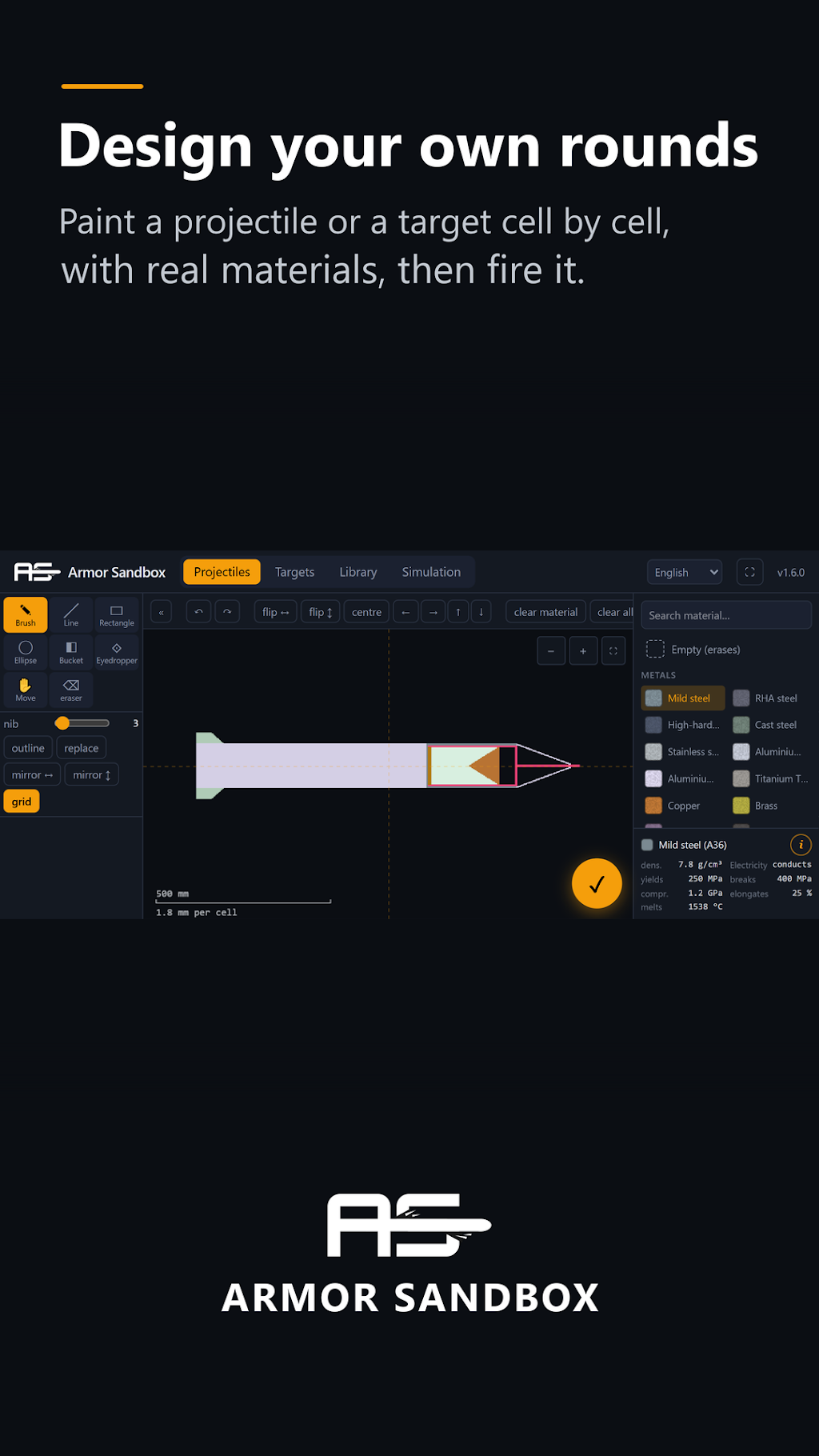This screenshot has height=1456, width=819.
Task: Pick the Titanium material
Action: click(x=770, y=778)
